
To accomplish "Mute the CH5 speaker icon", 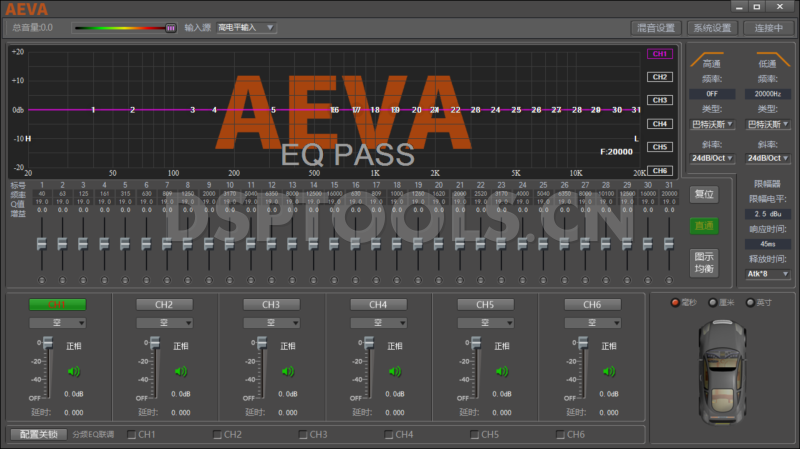I will tap(502, 371).
